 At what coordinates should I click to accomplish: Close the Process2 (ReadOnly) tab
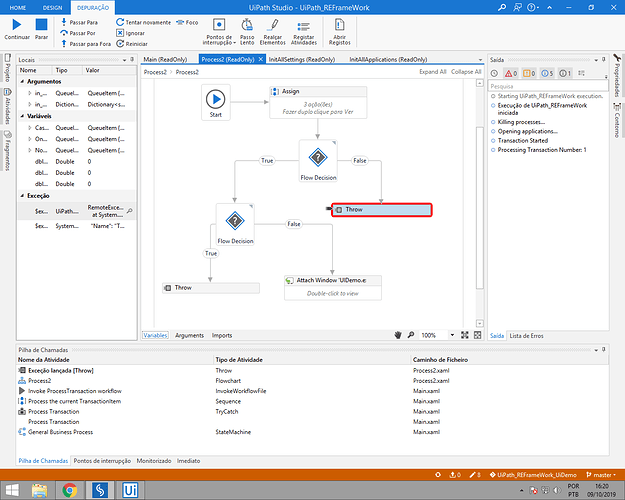click(x=261, y=59)
